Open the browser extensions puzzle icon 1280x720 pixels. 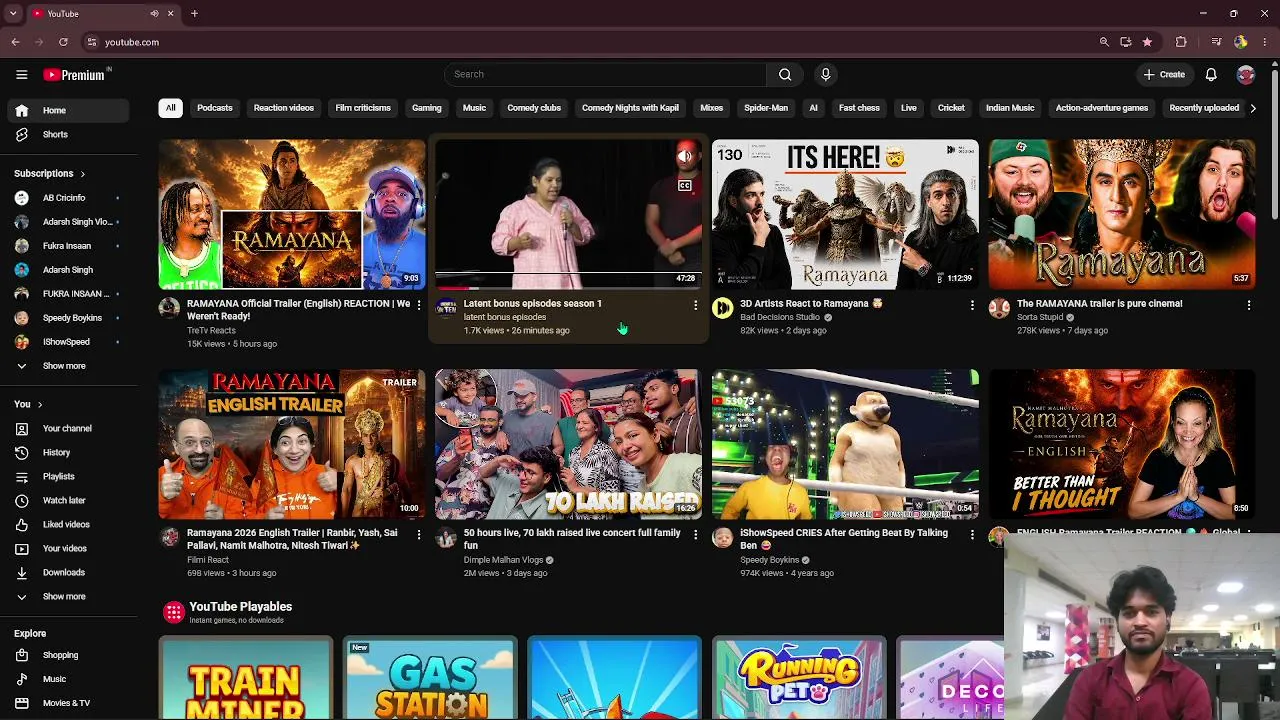pos(1181,42)
